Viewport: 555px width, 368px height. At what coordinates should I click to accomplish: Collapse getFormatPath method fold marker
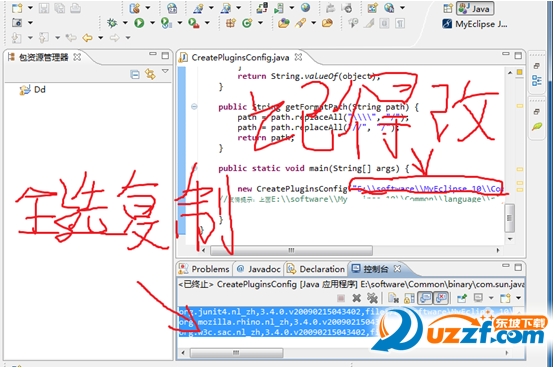[194, 106]
